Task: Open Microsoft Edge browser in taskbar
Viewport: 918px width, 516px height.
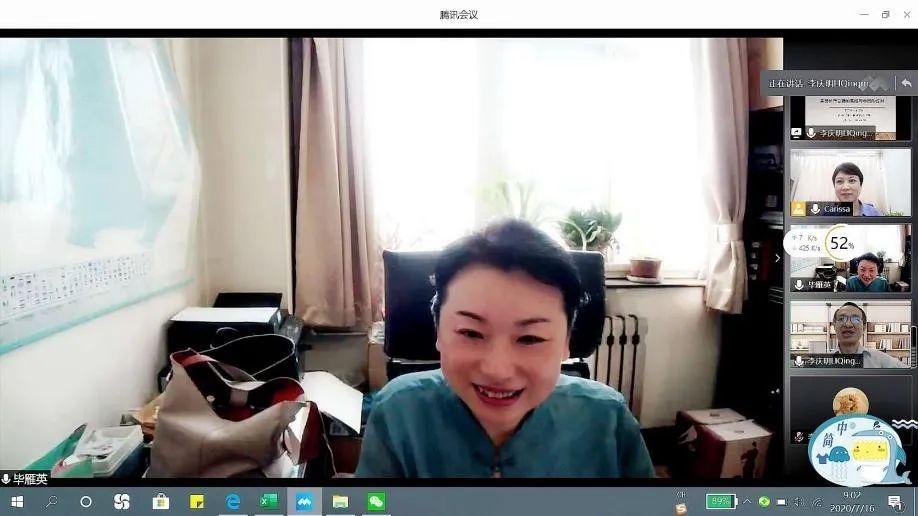Action: click(233, 501)
